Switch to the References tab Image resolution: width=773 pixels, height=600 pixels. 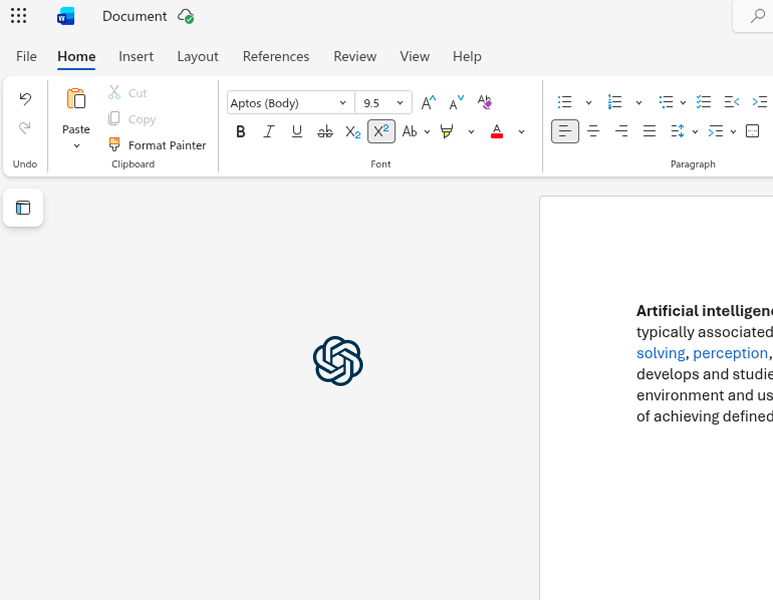click(x=275, y=56)
